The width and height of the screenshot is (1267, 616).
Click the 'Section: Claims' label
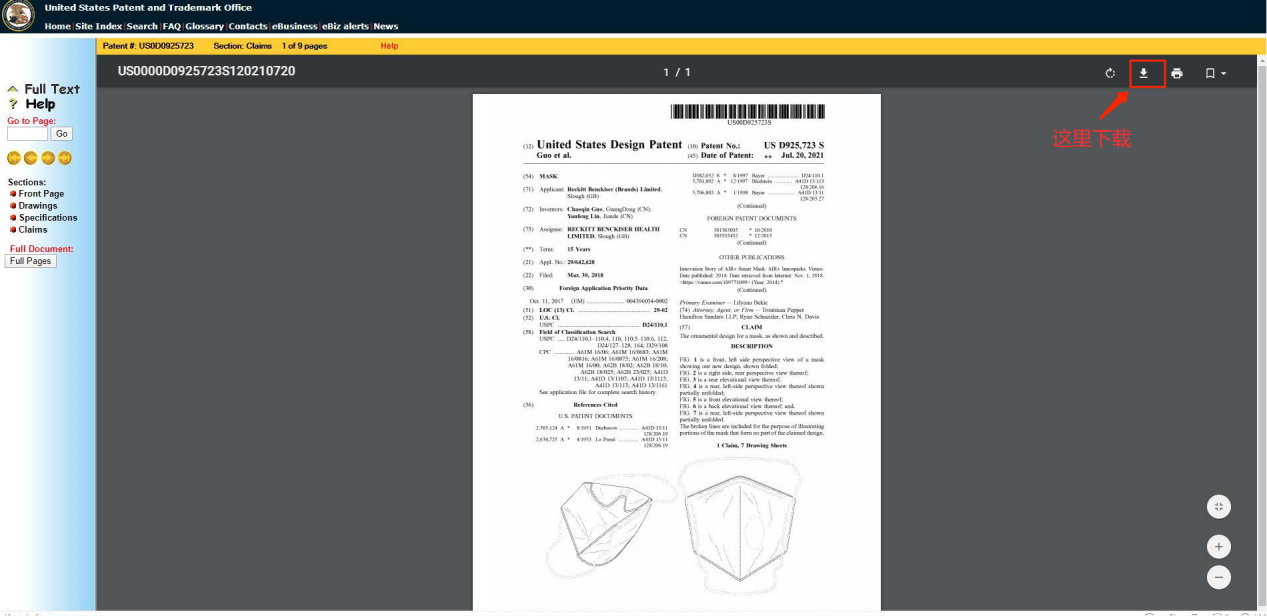(x=243, y=46)
